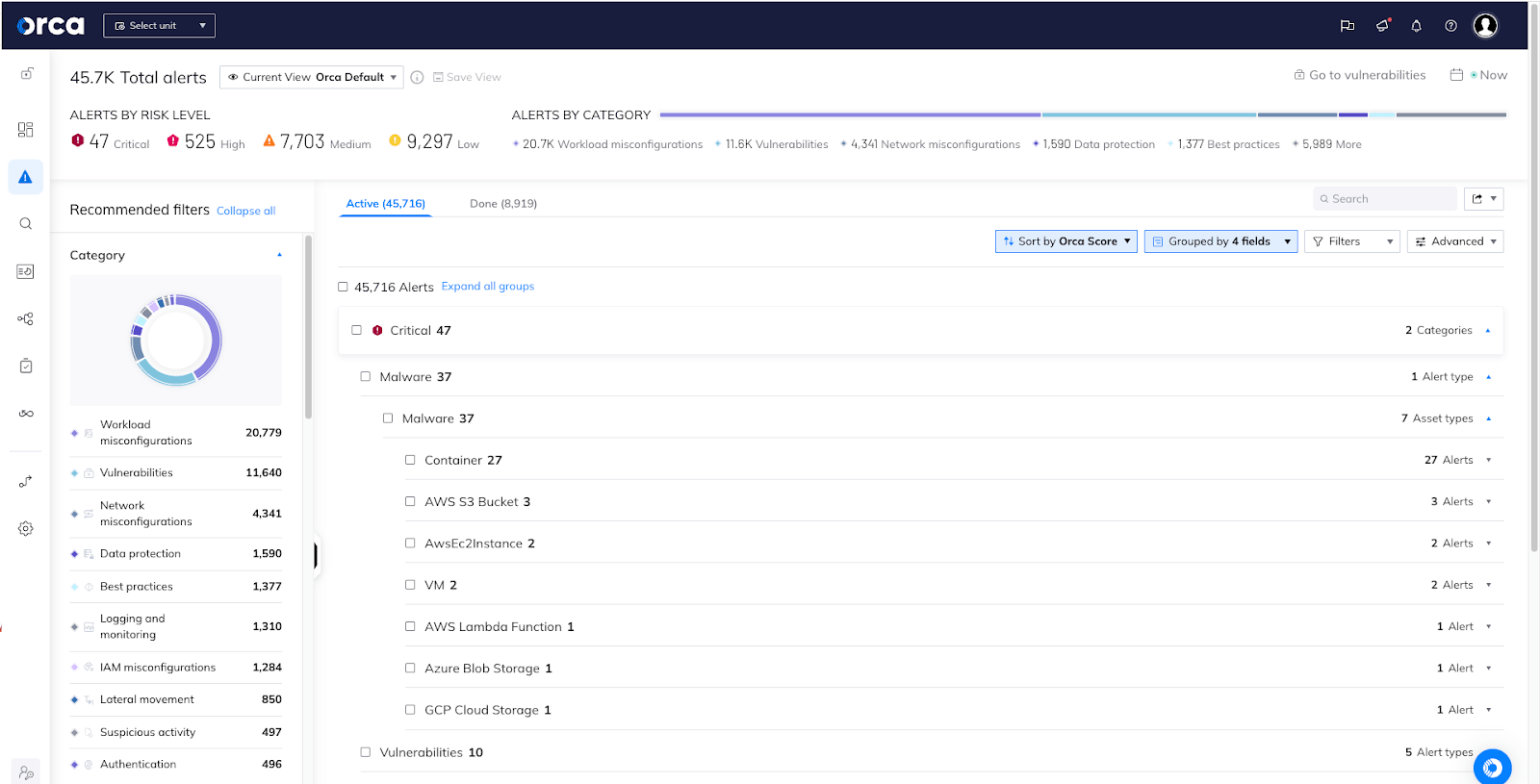Screen dimensions: 1540x784
Task: Open the megaphone announcements icon
Action: coord(1382,26)
